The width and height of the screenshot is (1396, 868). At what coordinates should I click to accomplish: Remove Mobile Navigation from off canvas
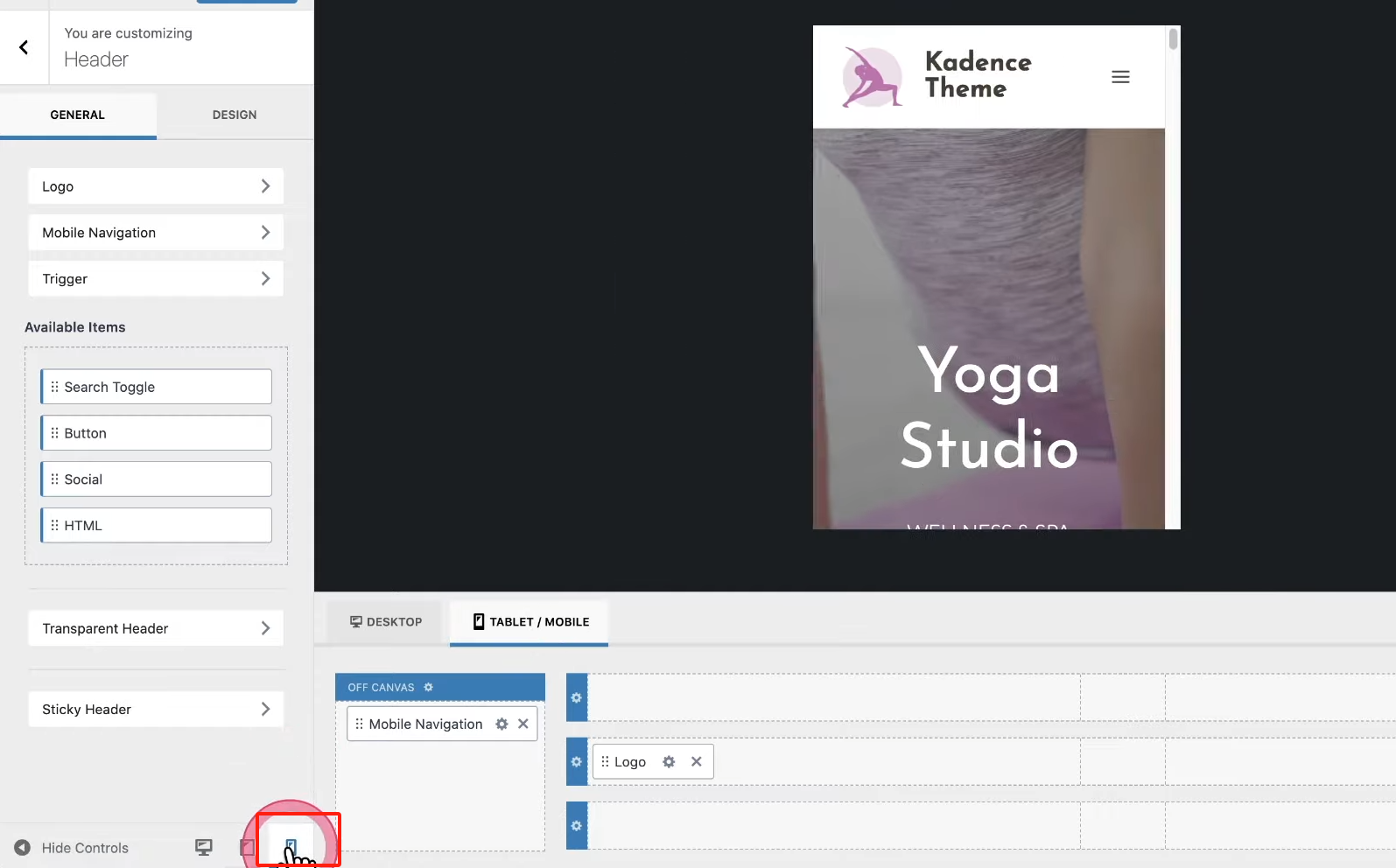click(523, 724)
